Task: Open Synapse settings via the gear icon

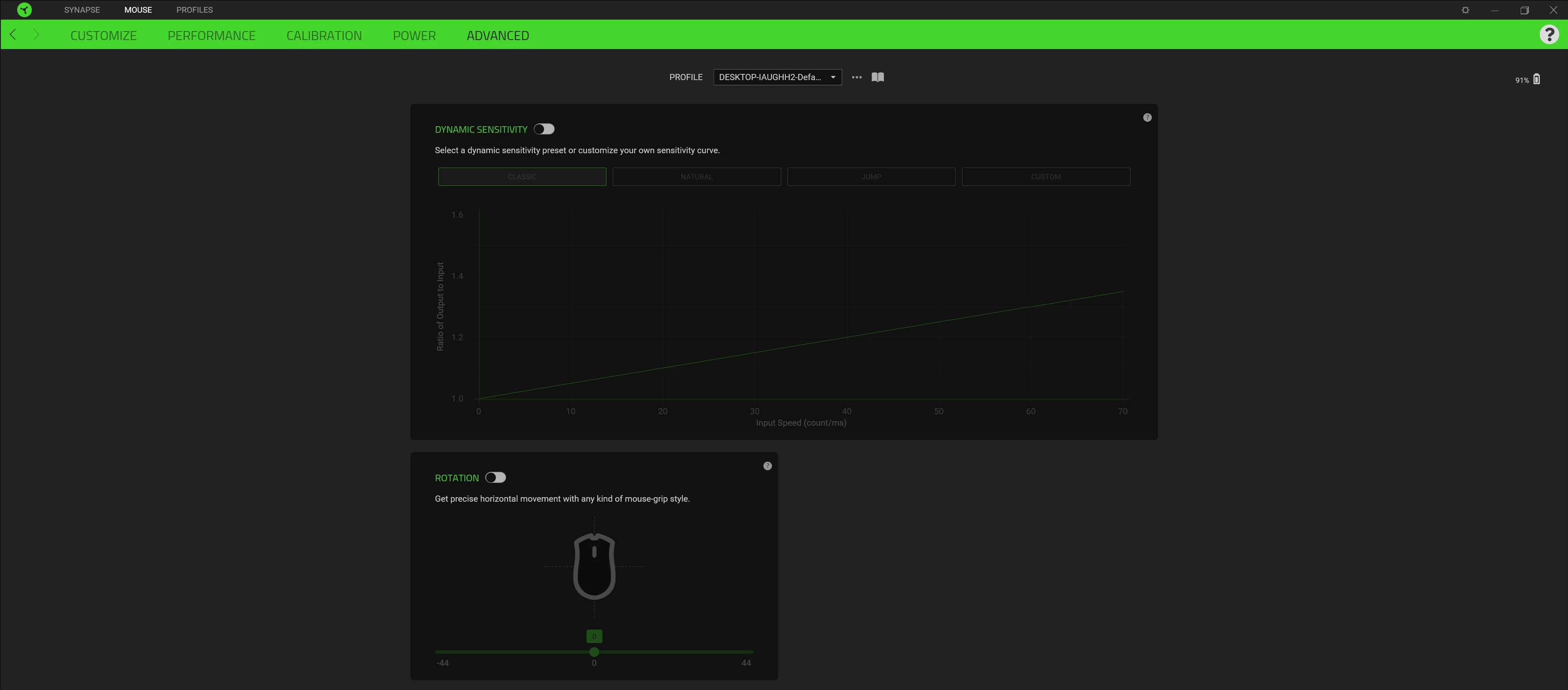Action: [x=1466, y=10]
